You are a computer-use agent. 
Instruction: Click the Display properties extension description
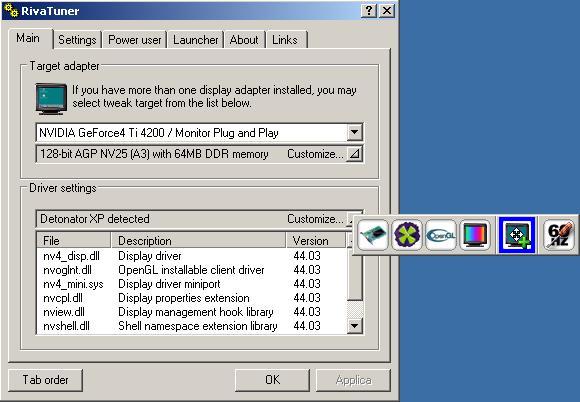click(183, 298)
